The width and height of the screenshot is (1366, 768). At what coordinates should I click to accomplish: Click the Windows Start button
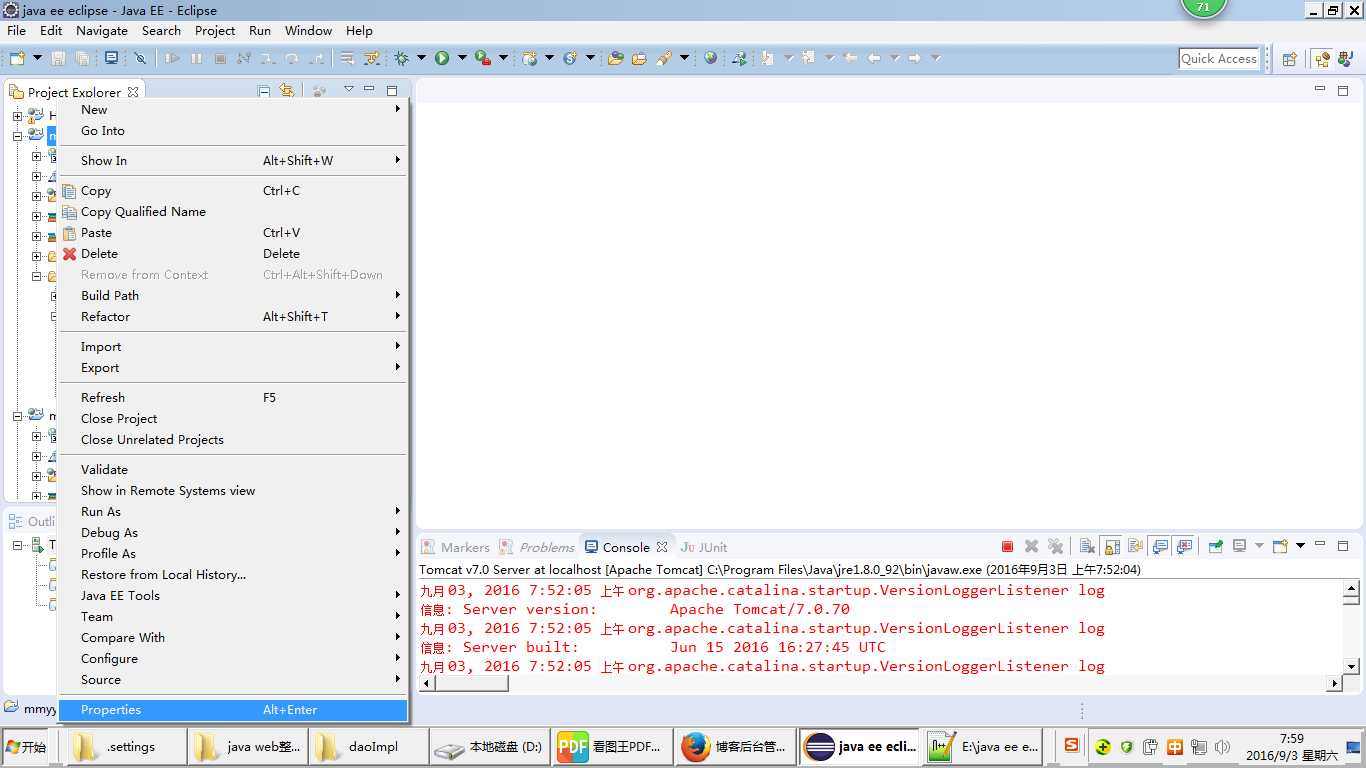point(27,747)
